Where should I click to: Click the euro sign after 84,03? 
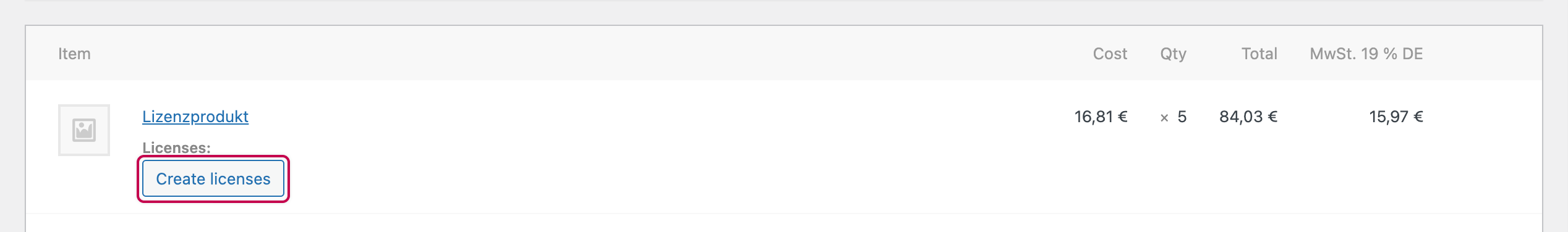pos(1272,117)
